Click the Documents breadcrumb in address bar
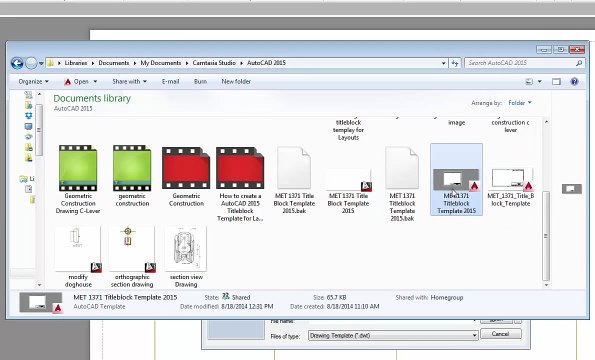Screen dimensions: 595x360 coord(113,63)
